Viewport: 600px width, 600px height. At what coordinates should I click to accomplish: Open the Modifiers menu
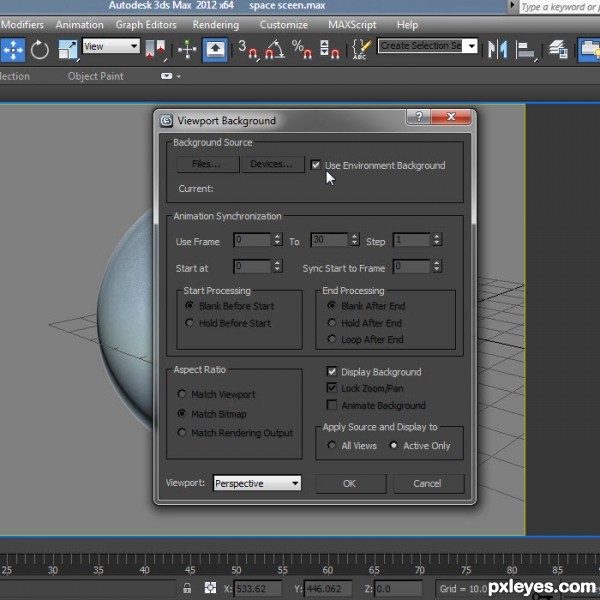22,25
